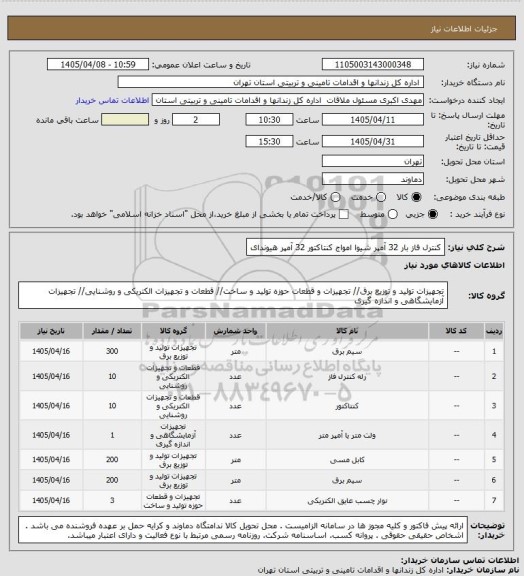Click quantity 1 in the ولت متر row

(112, 435)
